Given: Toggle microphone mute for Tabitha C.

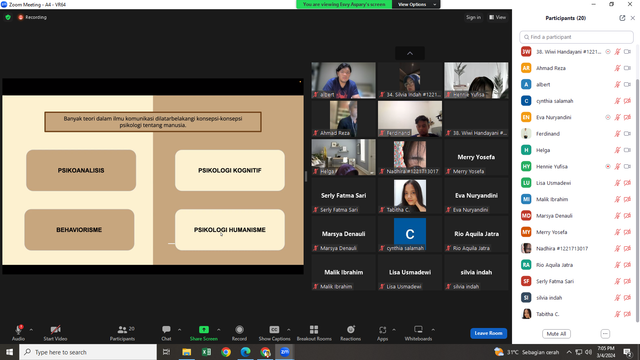Looking at the screenshot, I should pos(618,314).
